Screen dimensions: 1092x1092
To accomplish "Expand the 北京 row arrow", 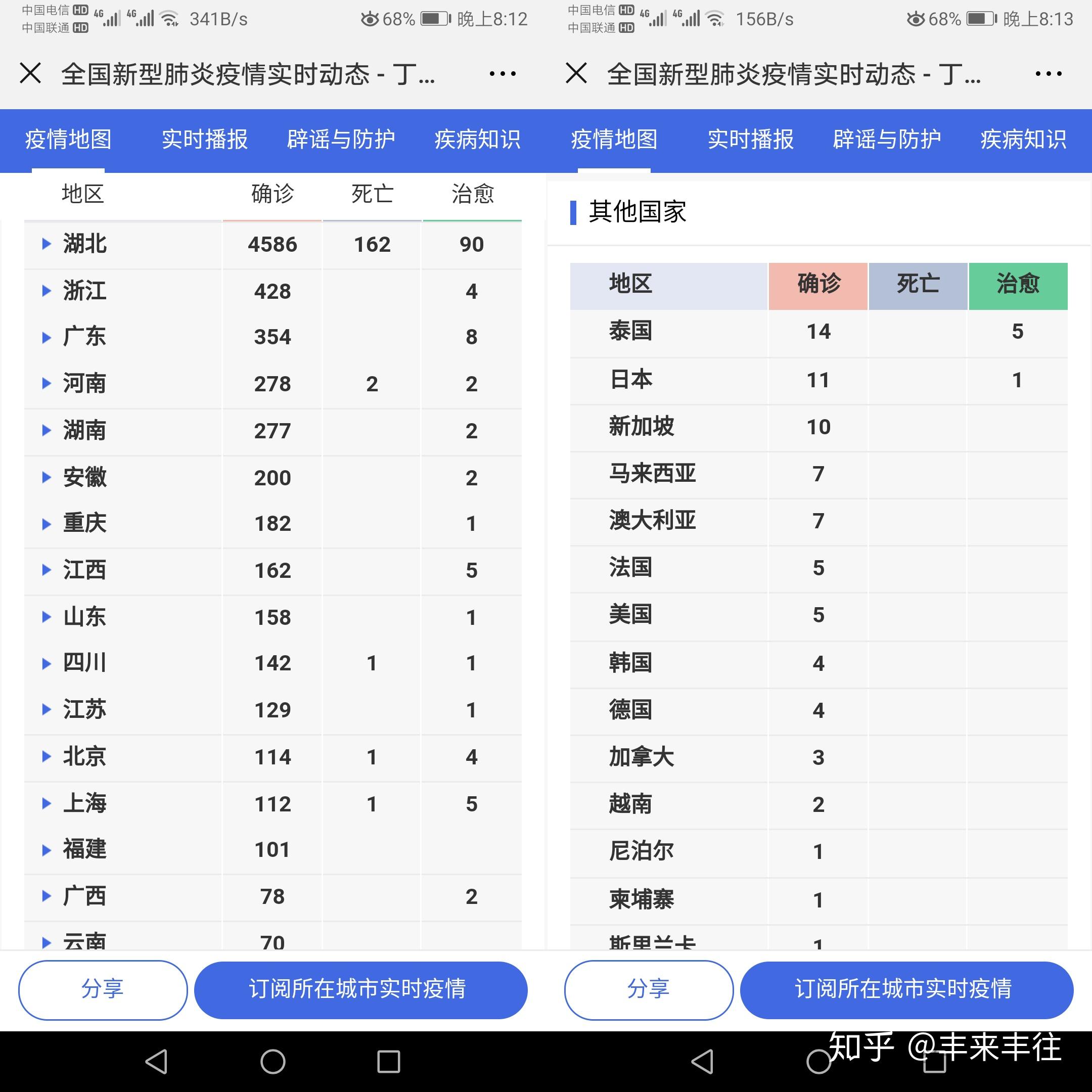I will pyautogui.click(x=47, y=757).
